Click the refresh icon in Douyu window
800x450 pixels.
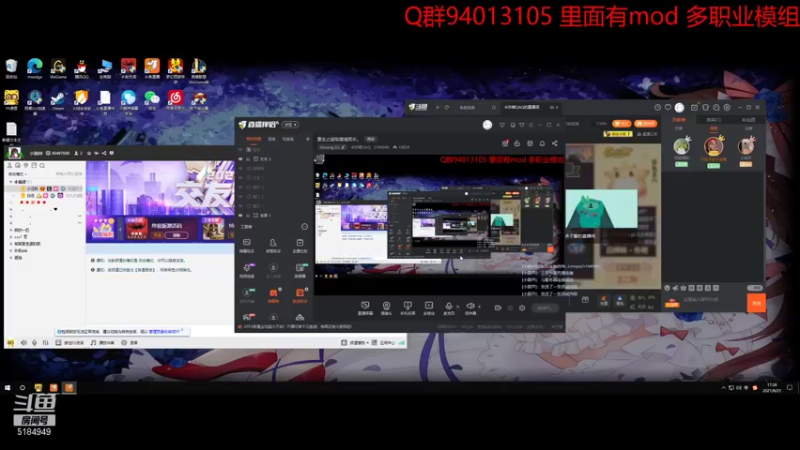[x=447, y=107]
